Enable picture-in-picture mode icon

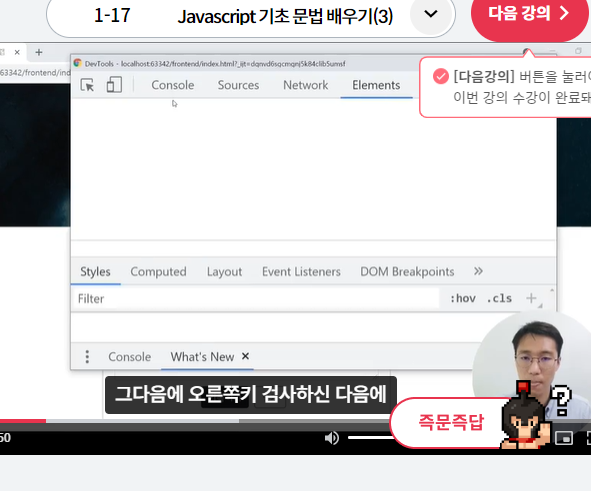click(x=563, y=438)
